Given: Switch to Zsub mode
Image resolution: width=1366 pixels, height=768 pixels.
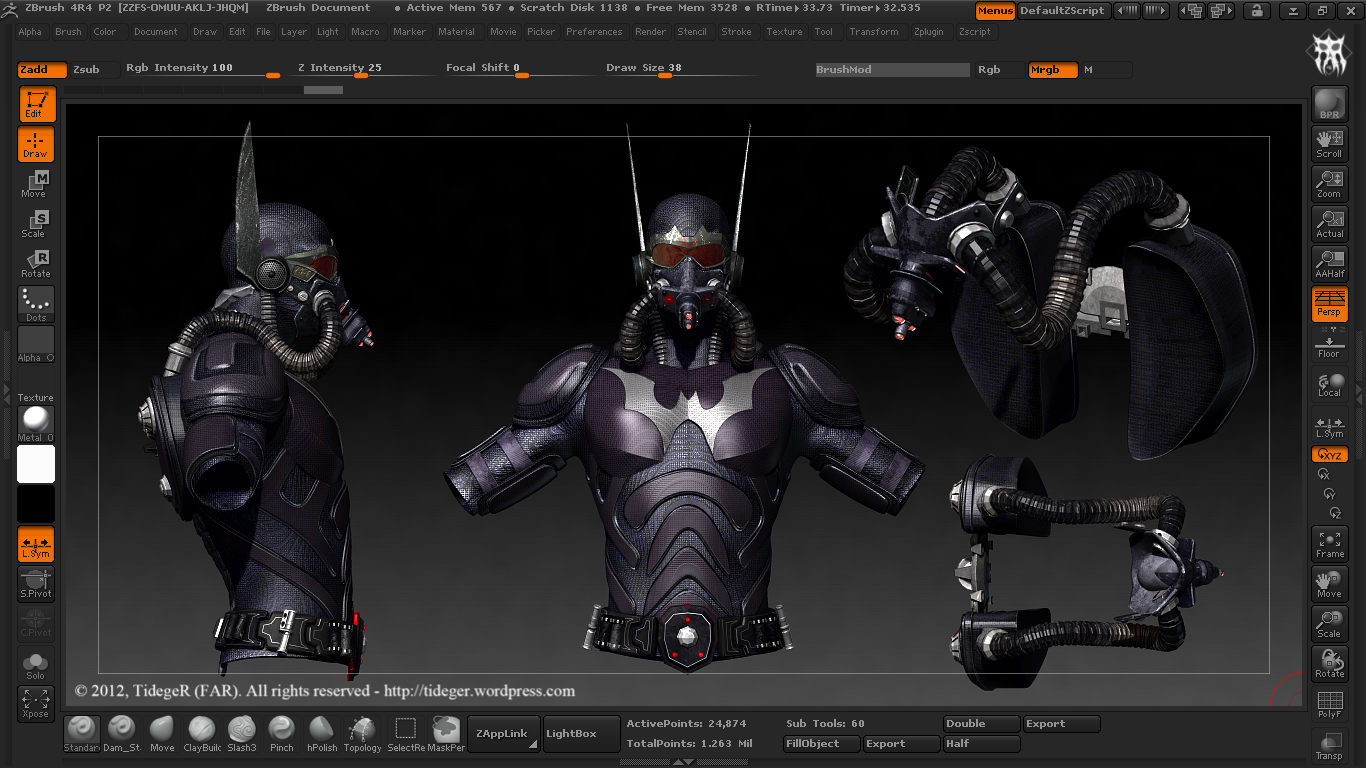Looking at the screenshot, I should (93, 70).
